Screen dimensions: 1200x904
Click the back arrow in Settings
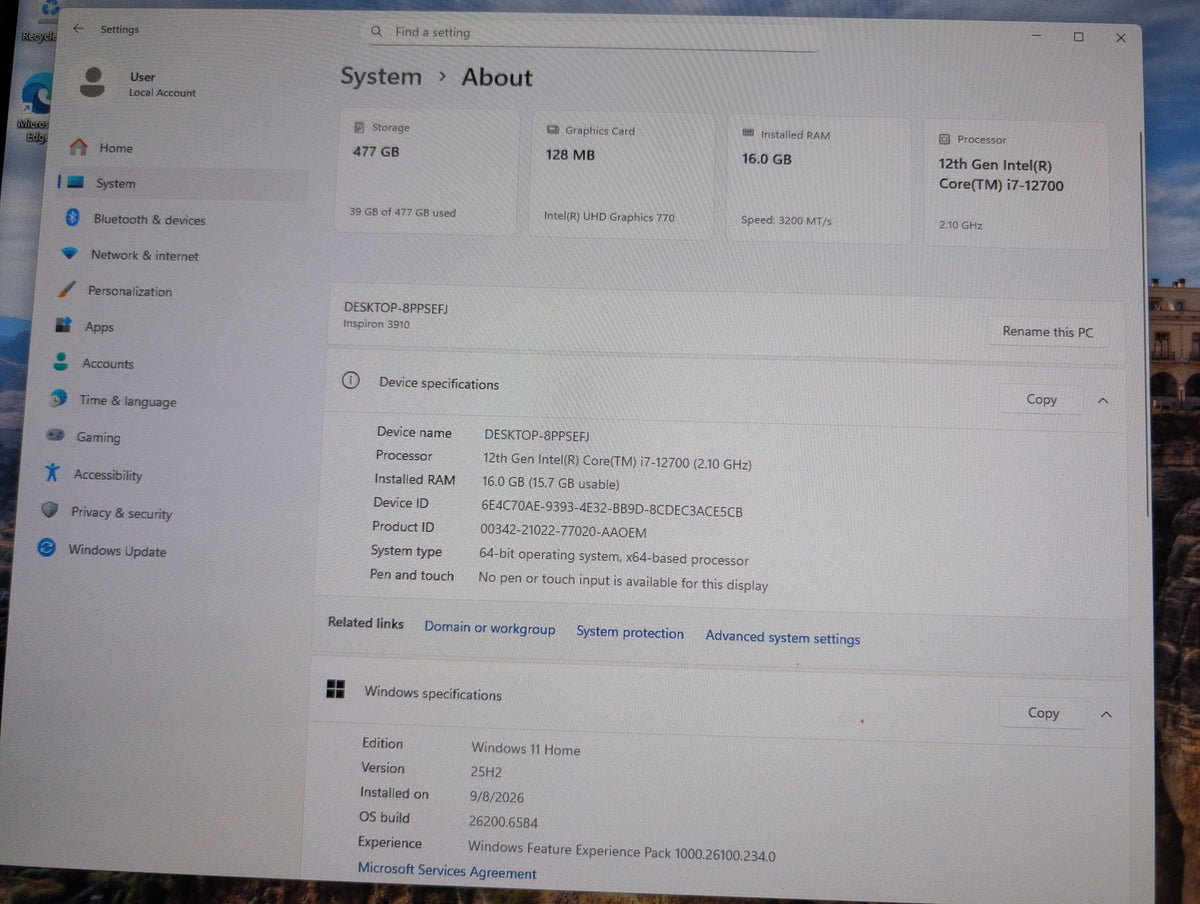point(78,29)
